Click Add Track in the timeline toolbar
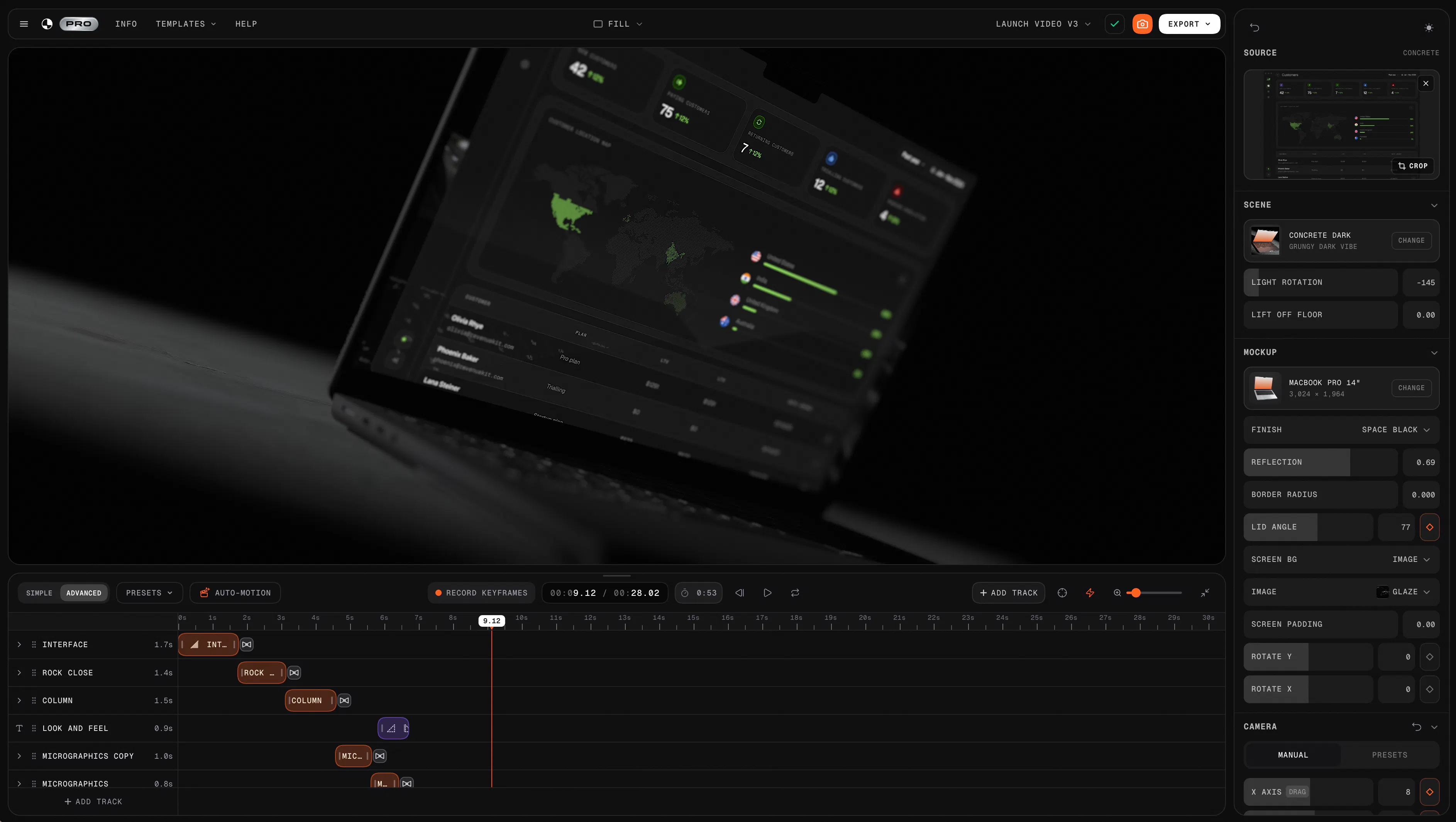This screenshot has height=822, width=1456. pos(1008,593)
